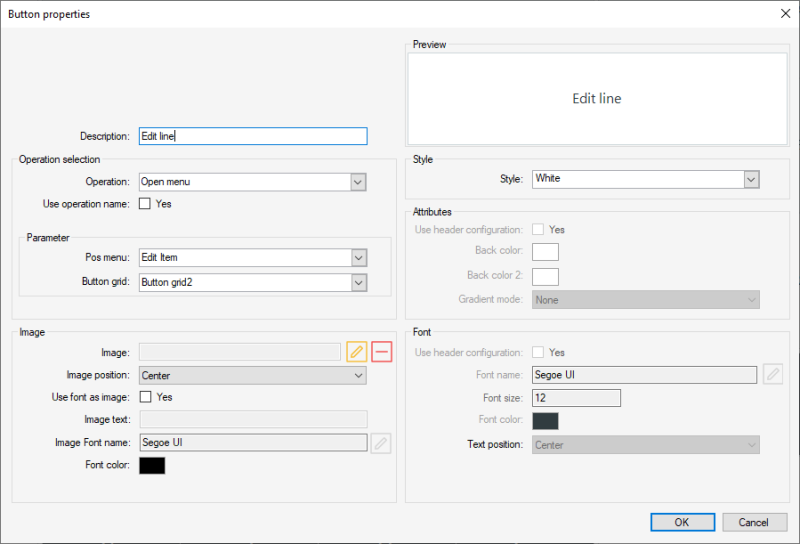
Task: Click the Font size field showing 12
Action: click(577, 398)
